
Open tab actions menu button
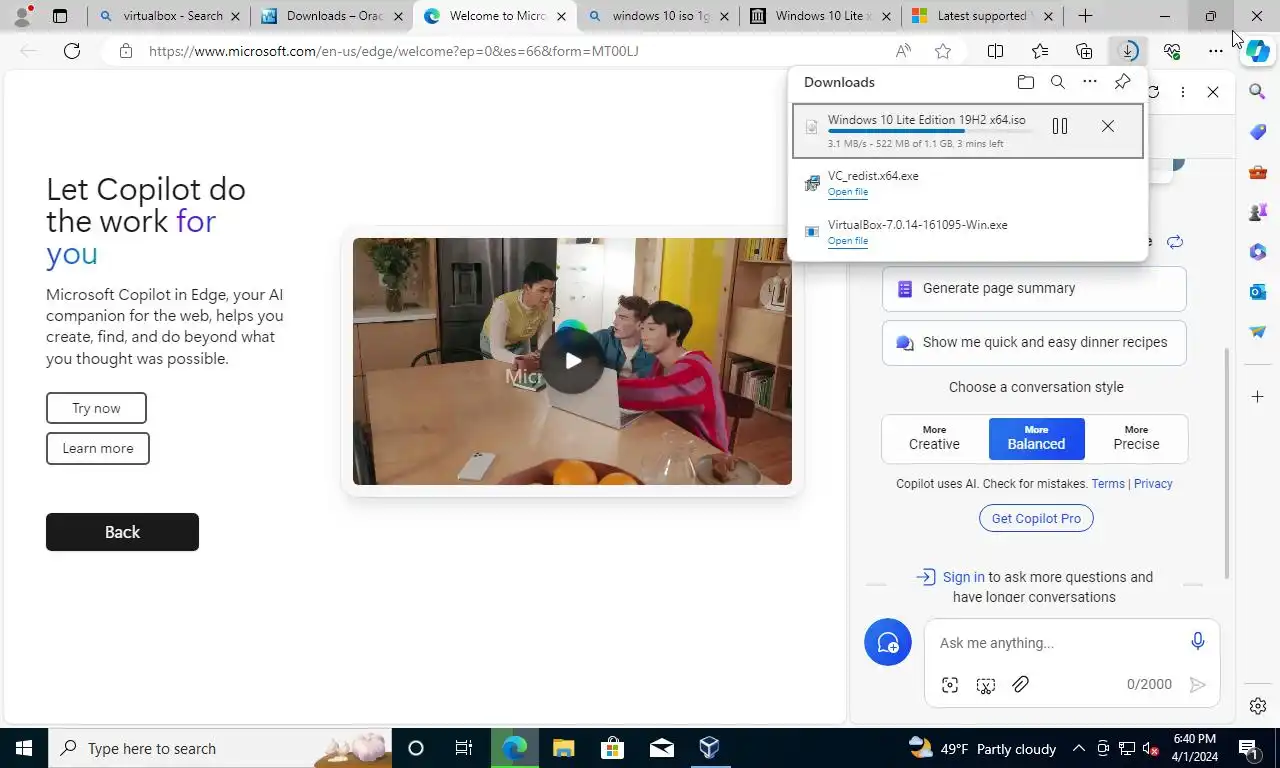pos(60,16)
